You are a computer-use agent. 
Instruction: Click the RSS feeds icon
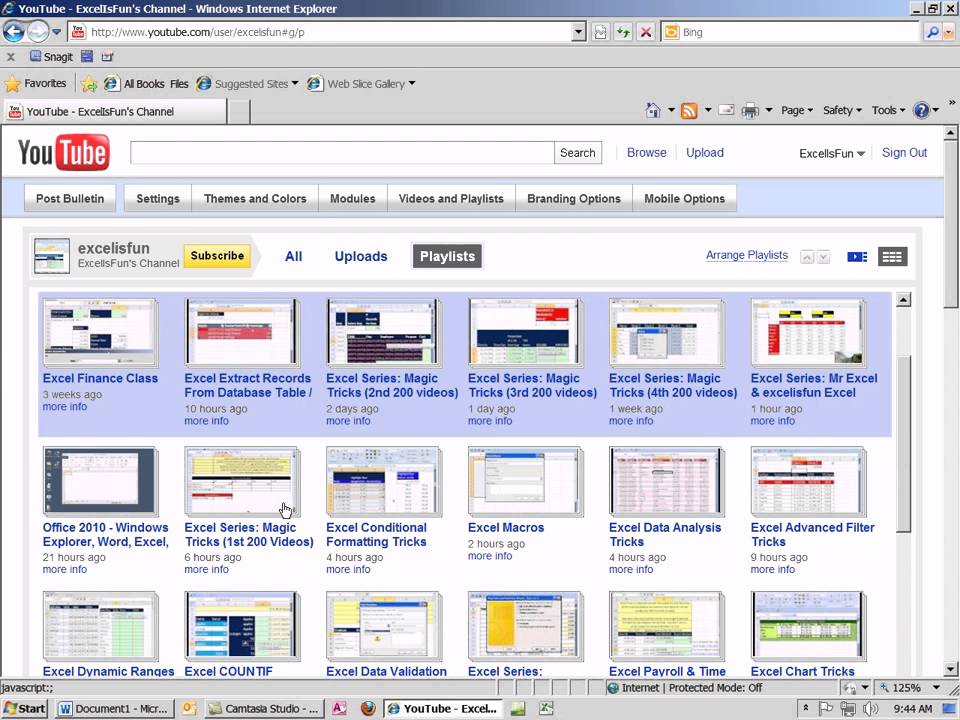[x=689, y=111]
